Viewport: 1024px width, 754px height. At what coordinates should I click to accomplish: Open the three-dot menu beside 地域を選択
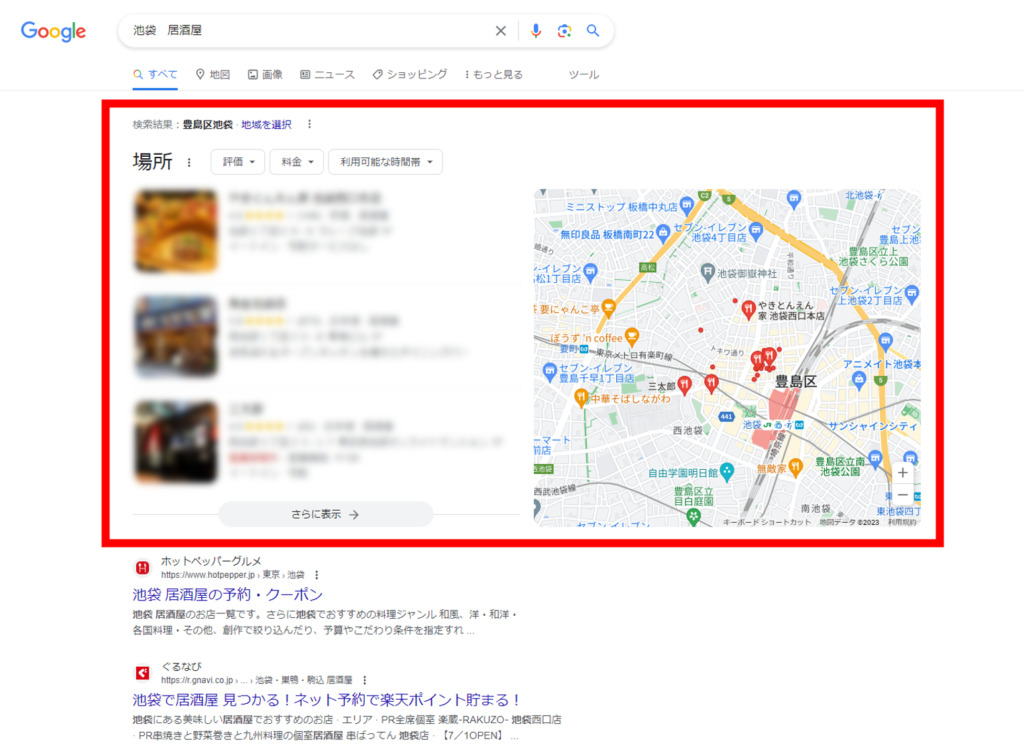310,124
